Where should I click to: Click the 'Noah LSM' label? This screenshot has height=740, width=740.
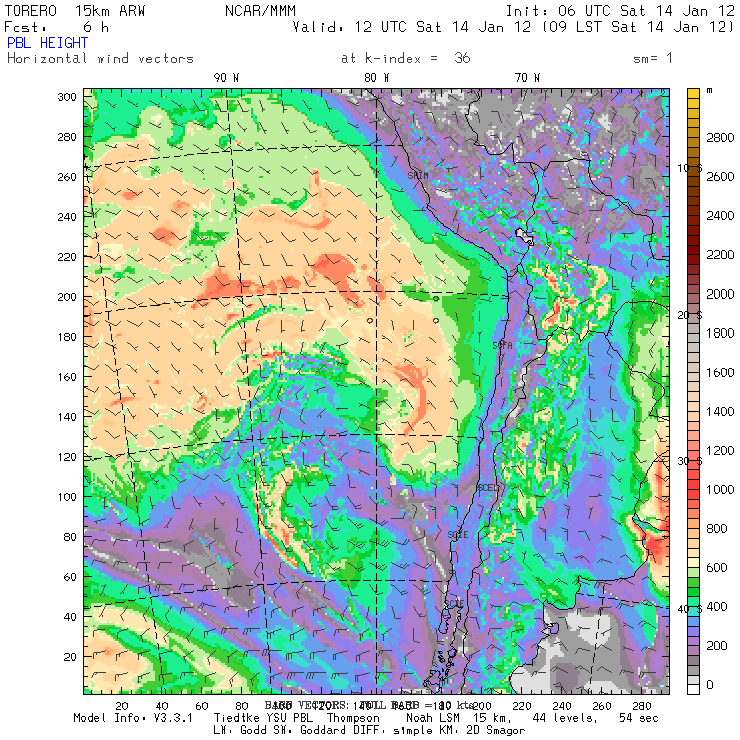[433, 718]
